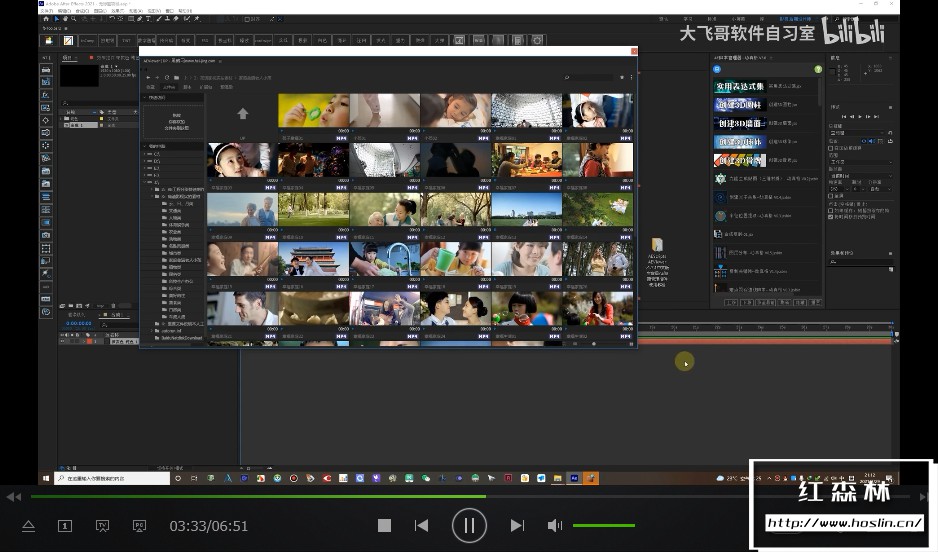Viewport: 938px width, 552px height.
Task: Click the blue round icon at script panel top-left
Action: pyautogui.click(x=716, y=69)
